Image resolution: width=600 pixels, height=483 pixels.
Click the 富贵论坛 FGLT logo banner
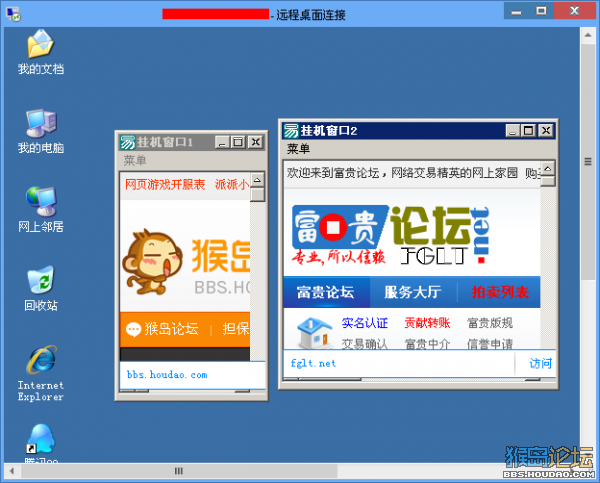[391, 235]
